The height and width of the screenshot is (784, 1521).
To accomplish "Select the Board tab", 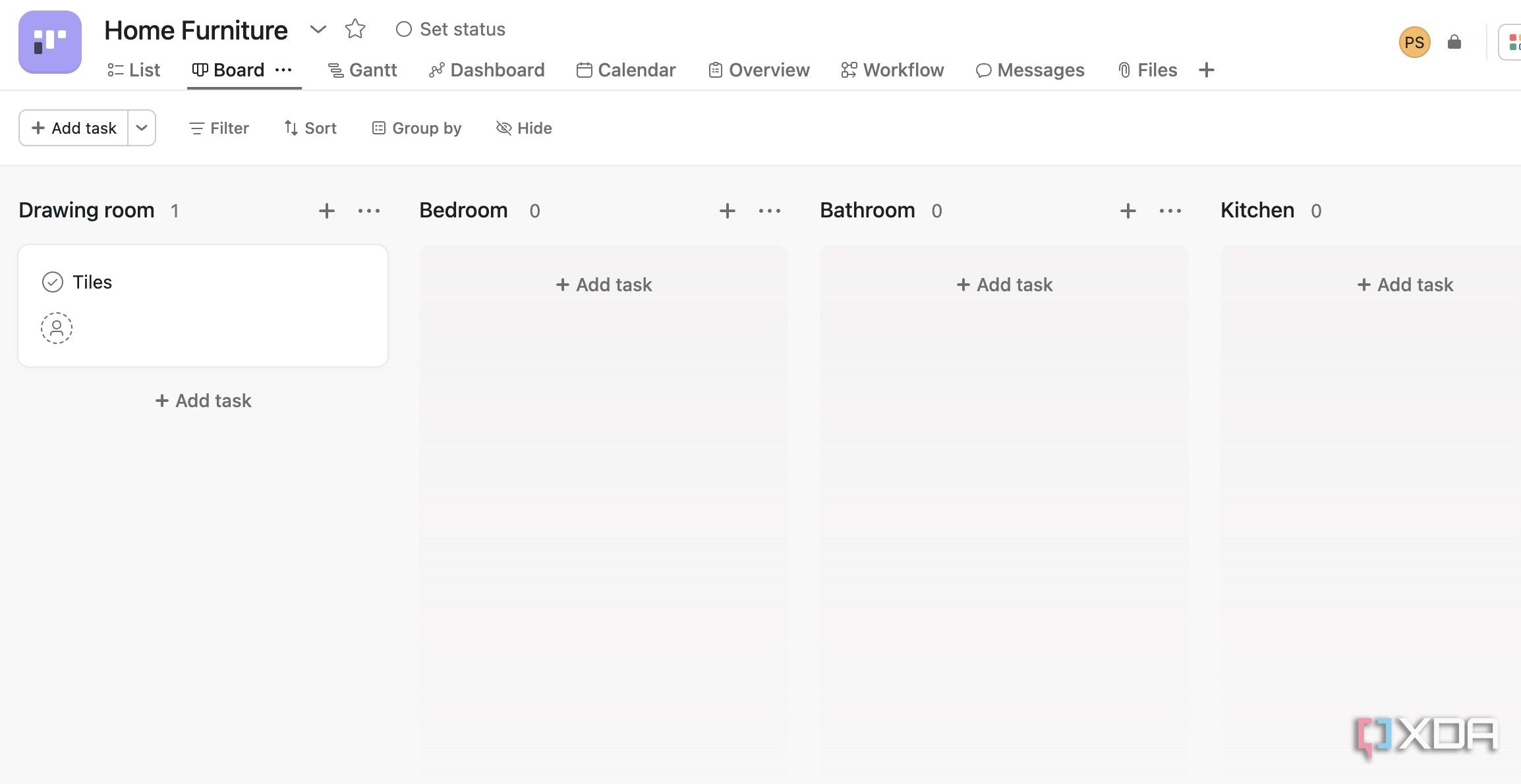I will [x=228, y=70].
